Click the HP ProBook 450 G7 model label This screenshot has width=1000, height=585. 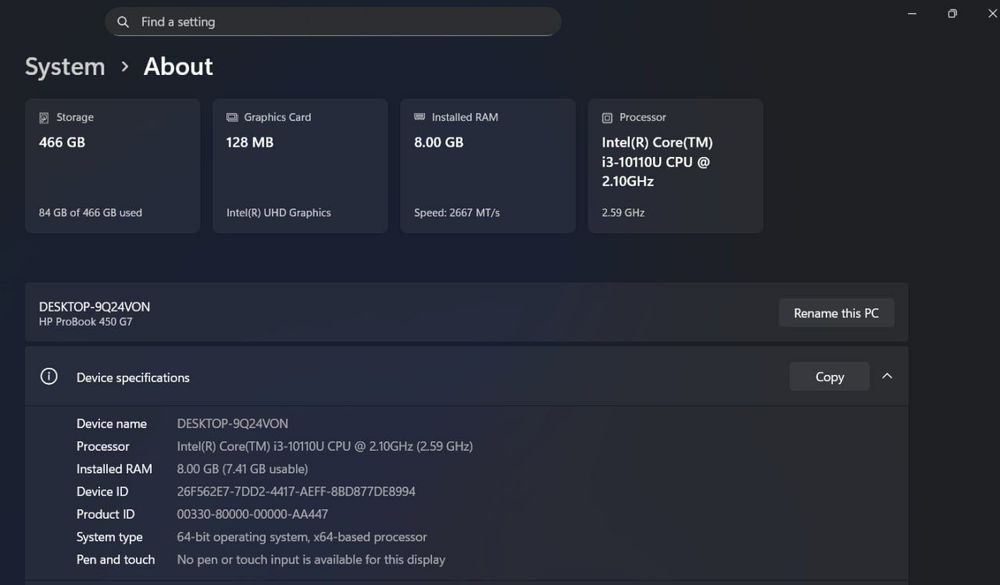point(86,323)
